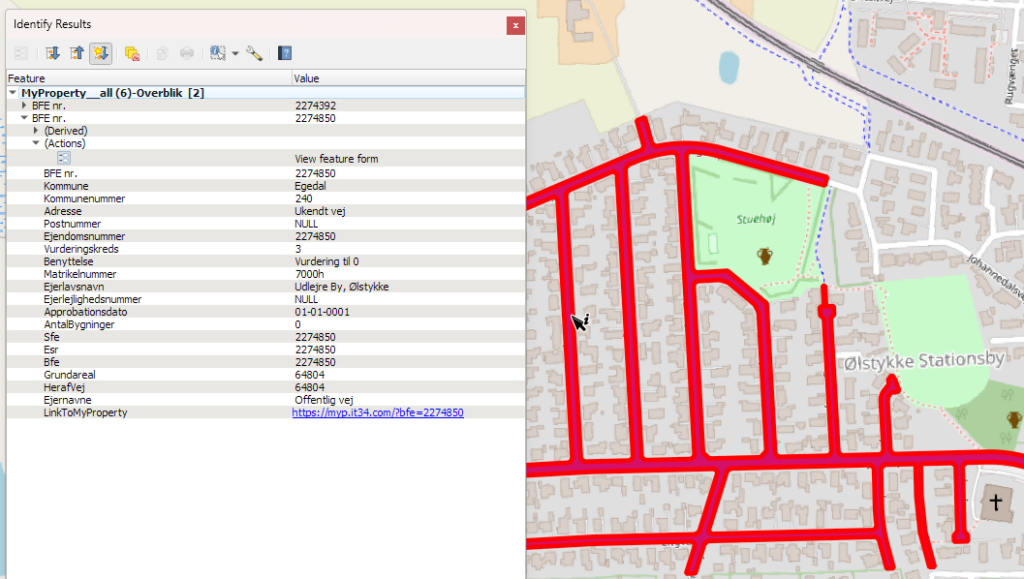The width and height of the screenshot is (1024, 579).
Task: Click the church marker on the map
Action: (995, 500)
